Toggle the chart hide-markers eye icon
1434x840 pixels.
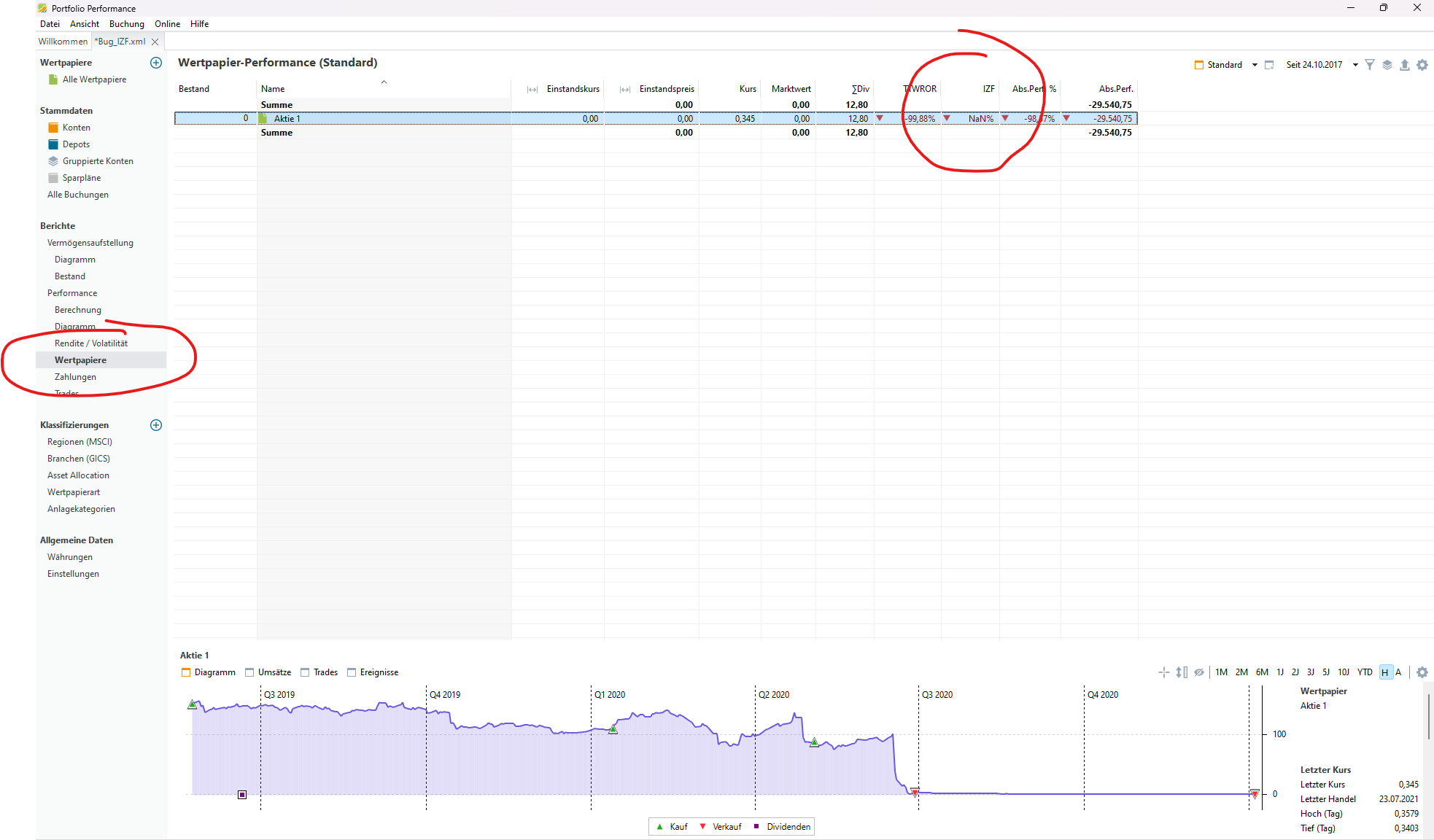(x=1199, y=672)
